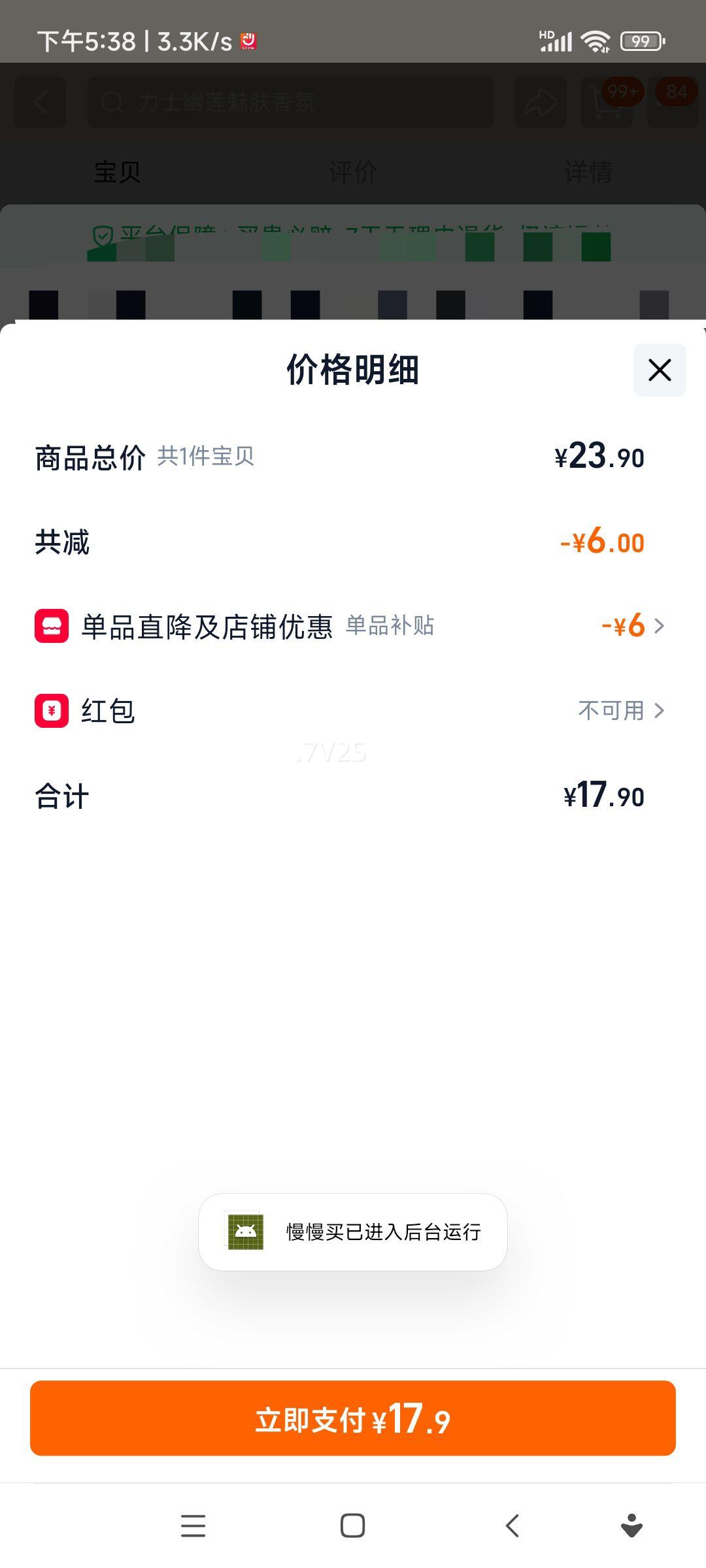Select the 宝贝 item tab
Screen dimensions: 706x1568
pyautogui.click(x=118, y=172)
